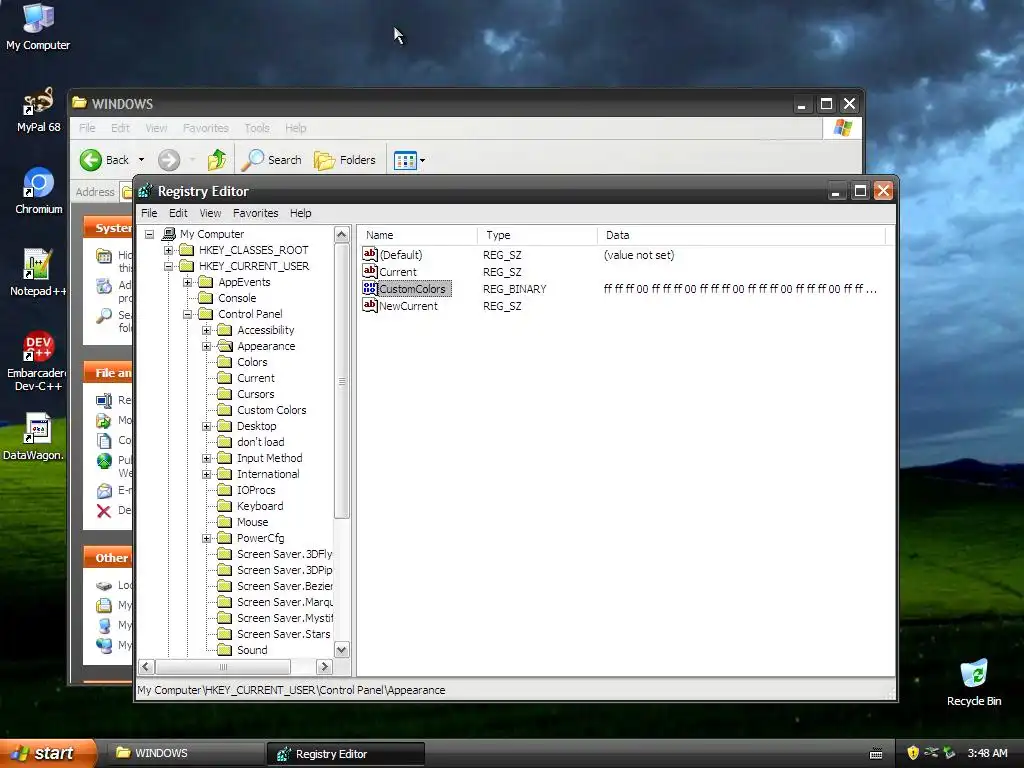
Task: Open the DataWagon desktop shortcut
Action: 36,436
